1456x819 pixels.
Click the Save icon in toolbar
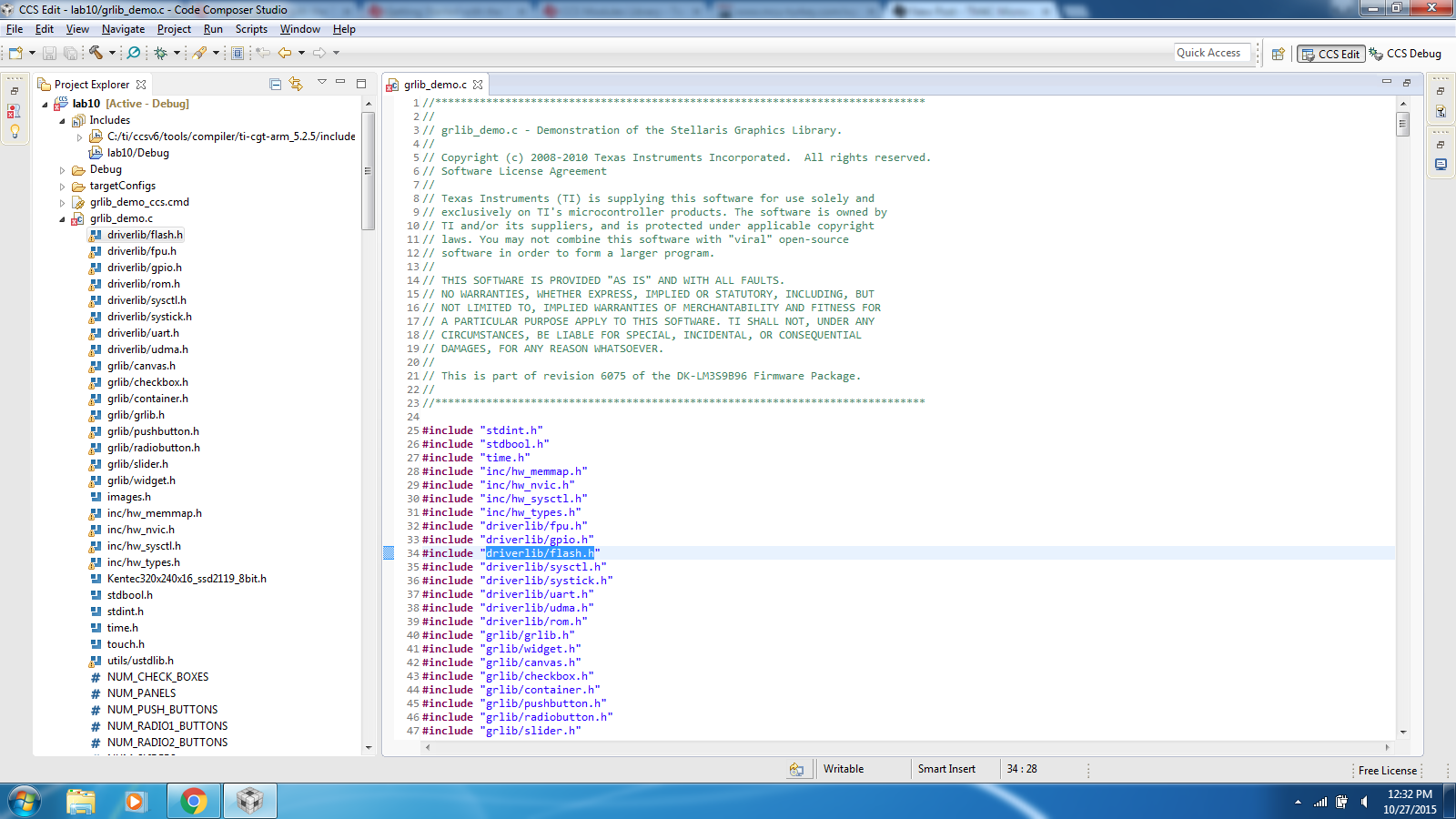click(49, 53)
